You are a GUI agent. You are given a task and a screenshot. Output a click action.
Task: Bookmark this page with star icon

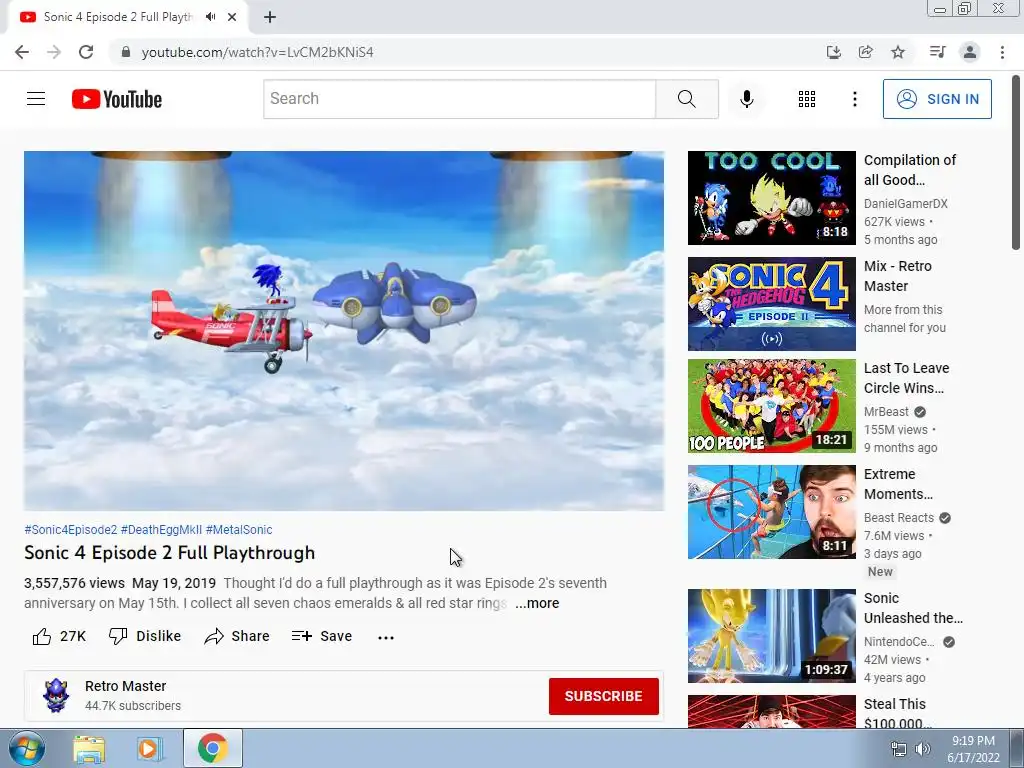898,52
